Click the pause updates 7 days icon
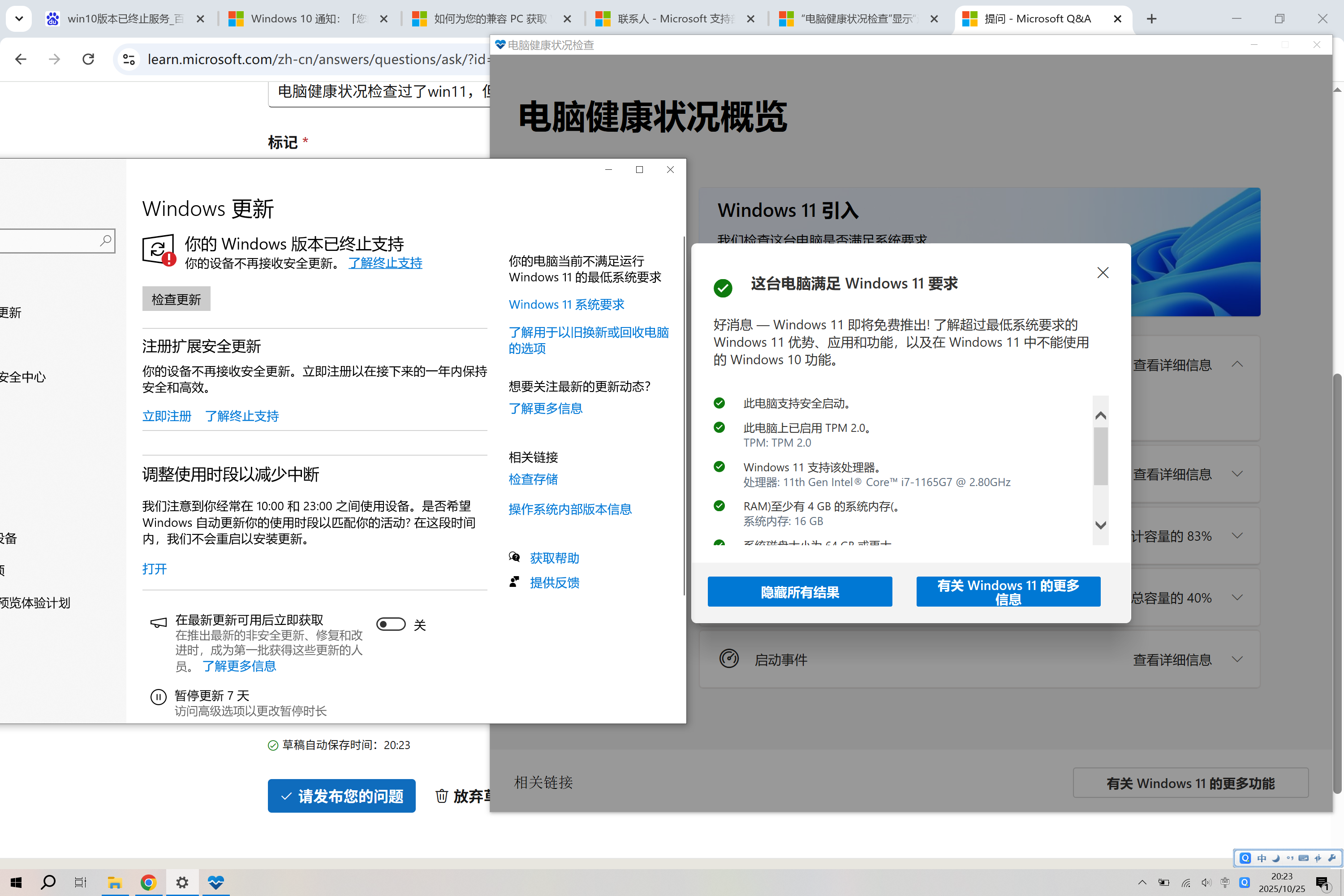The image size is (1344, 896). tap(158, 696)
